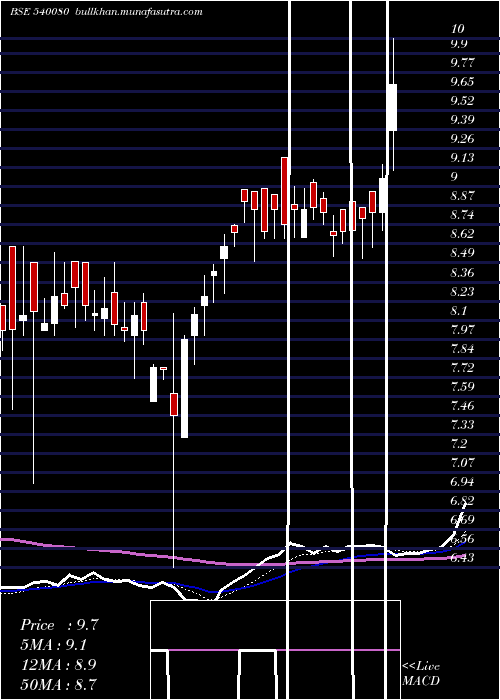The height and width of the screenshot is (700, 500).
Task: Click the 9.26 price axis label
Action: click(x=462, y=139)
